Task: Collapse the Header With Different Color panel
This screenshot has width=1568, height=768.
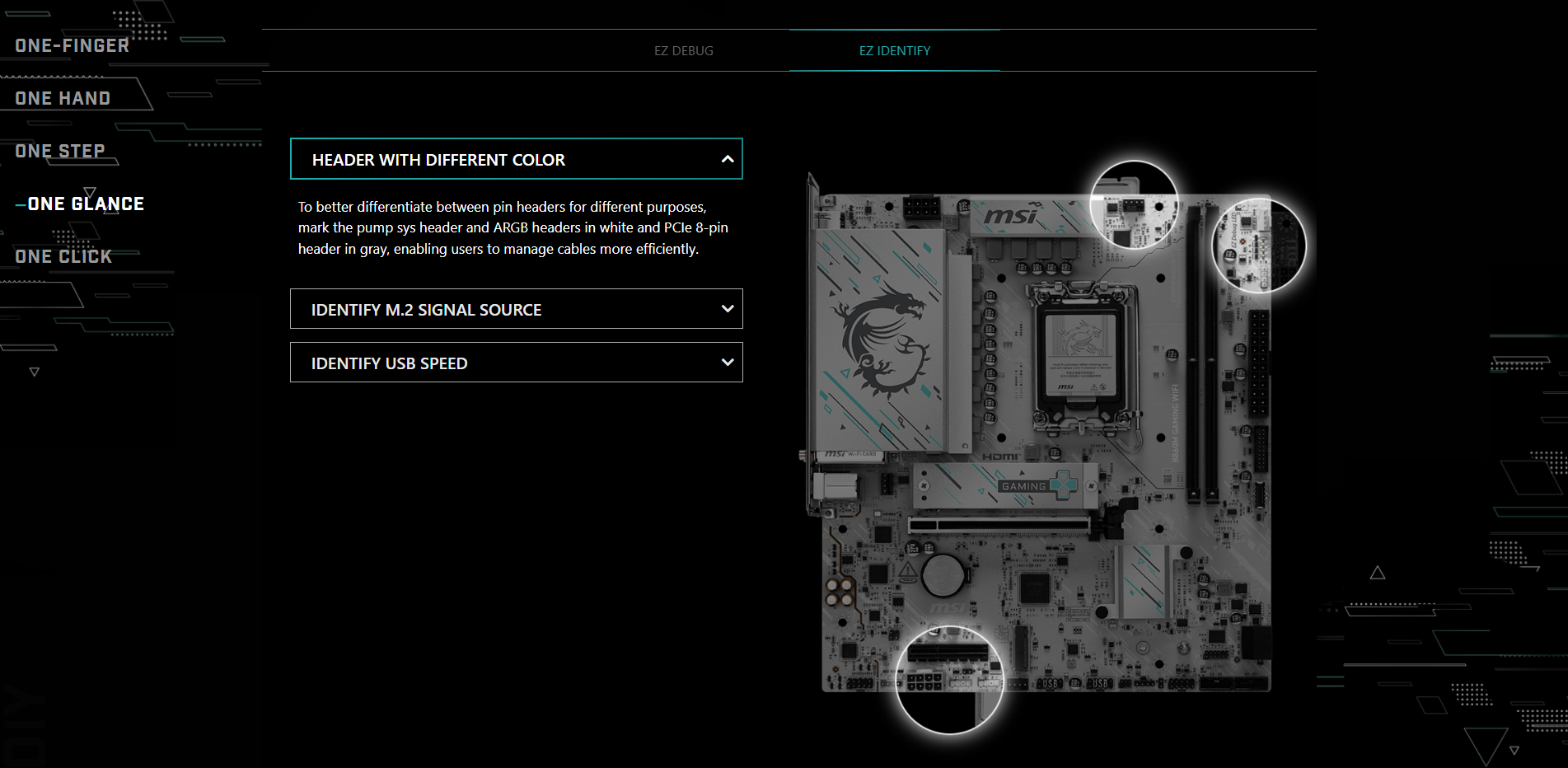Action: [517, 159]
